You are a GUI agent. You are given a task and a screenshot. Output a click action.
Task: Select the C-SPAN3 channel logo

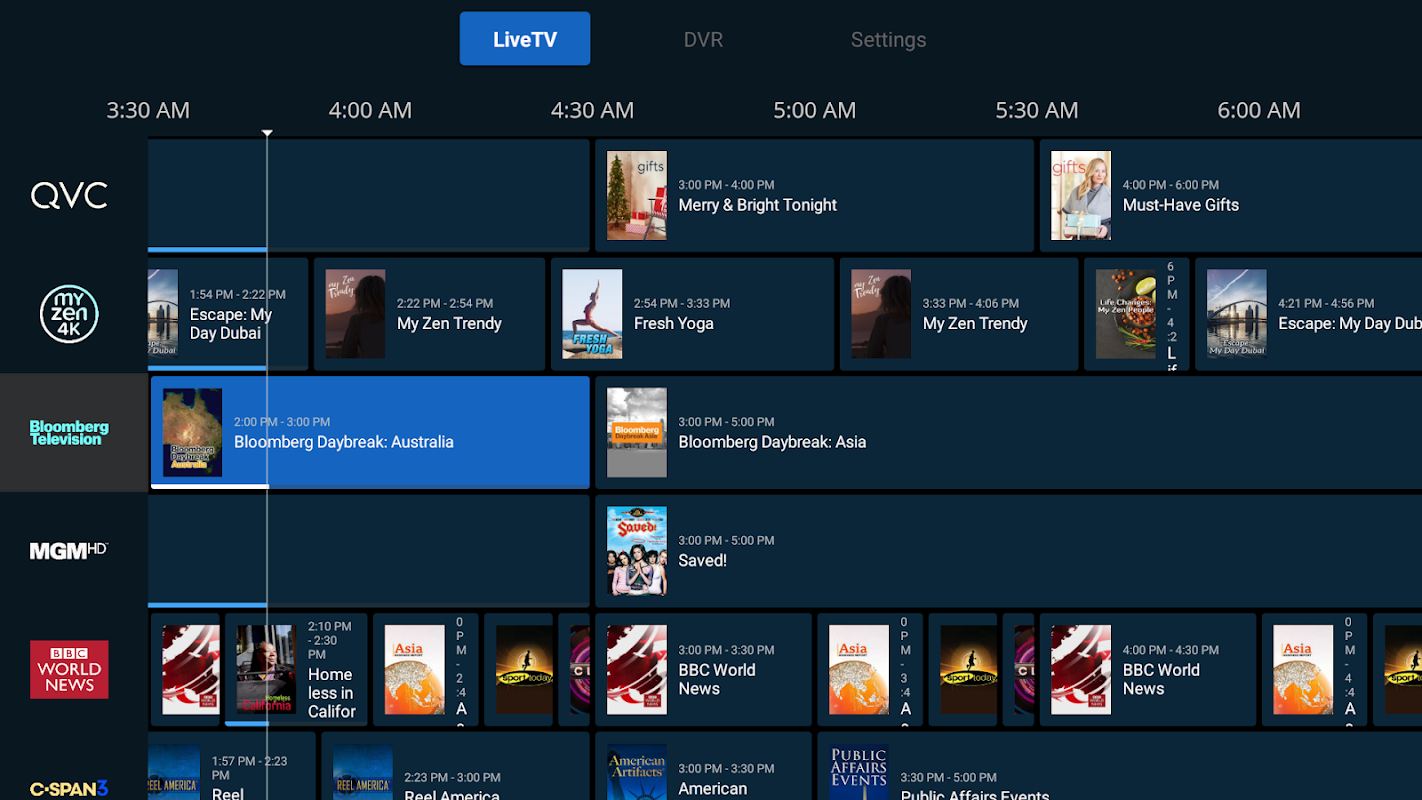(x=69, y=789)
